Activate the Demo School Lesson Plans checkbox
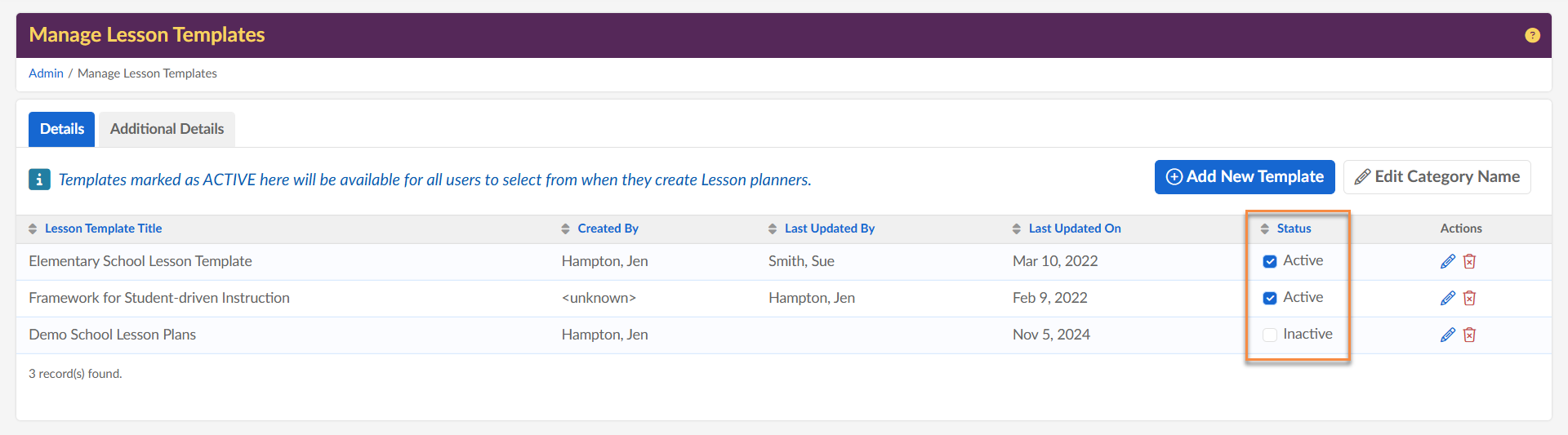1568x435 pixels. point(1270,335)
